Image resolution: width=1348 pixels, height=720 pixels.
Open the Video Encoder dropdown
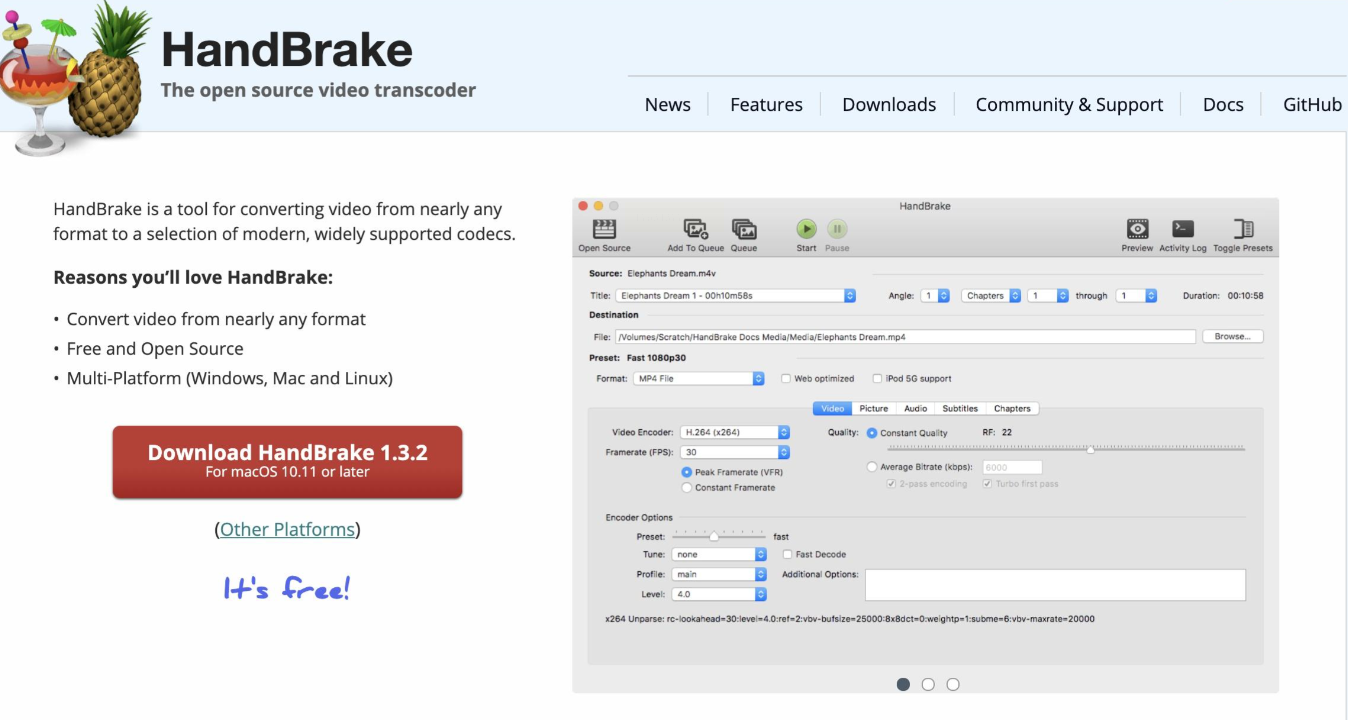(735, 432)
